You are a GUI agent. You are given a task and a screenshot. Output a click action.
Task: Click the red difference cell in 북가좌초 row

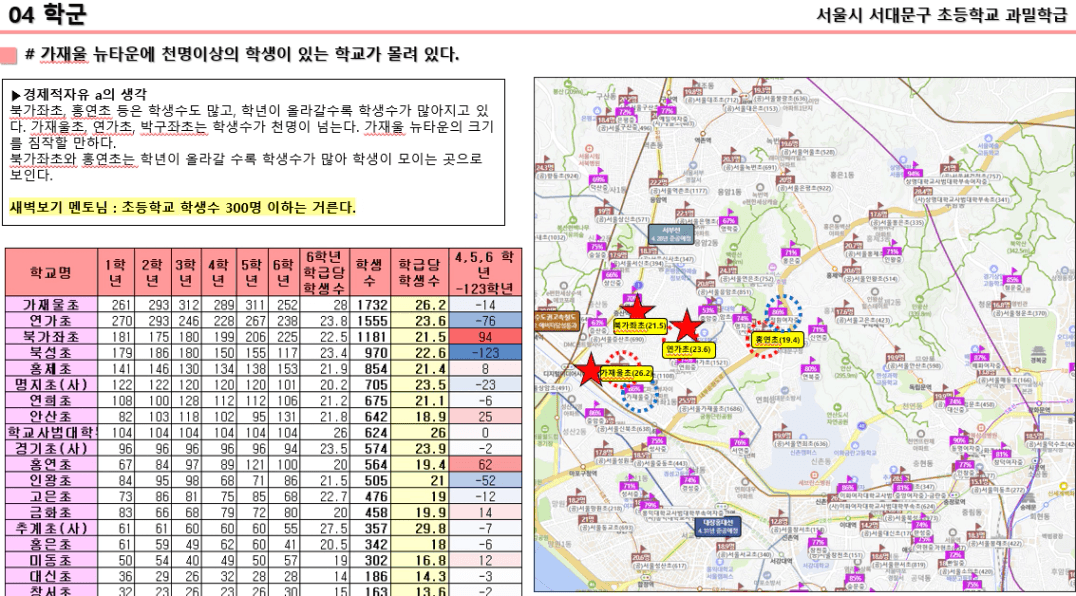pos(485,337)
